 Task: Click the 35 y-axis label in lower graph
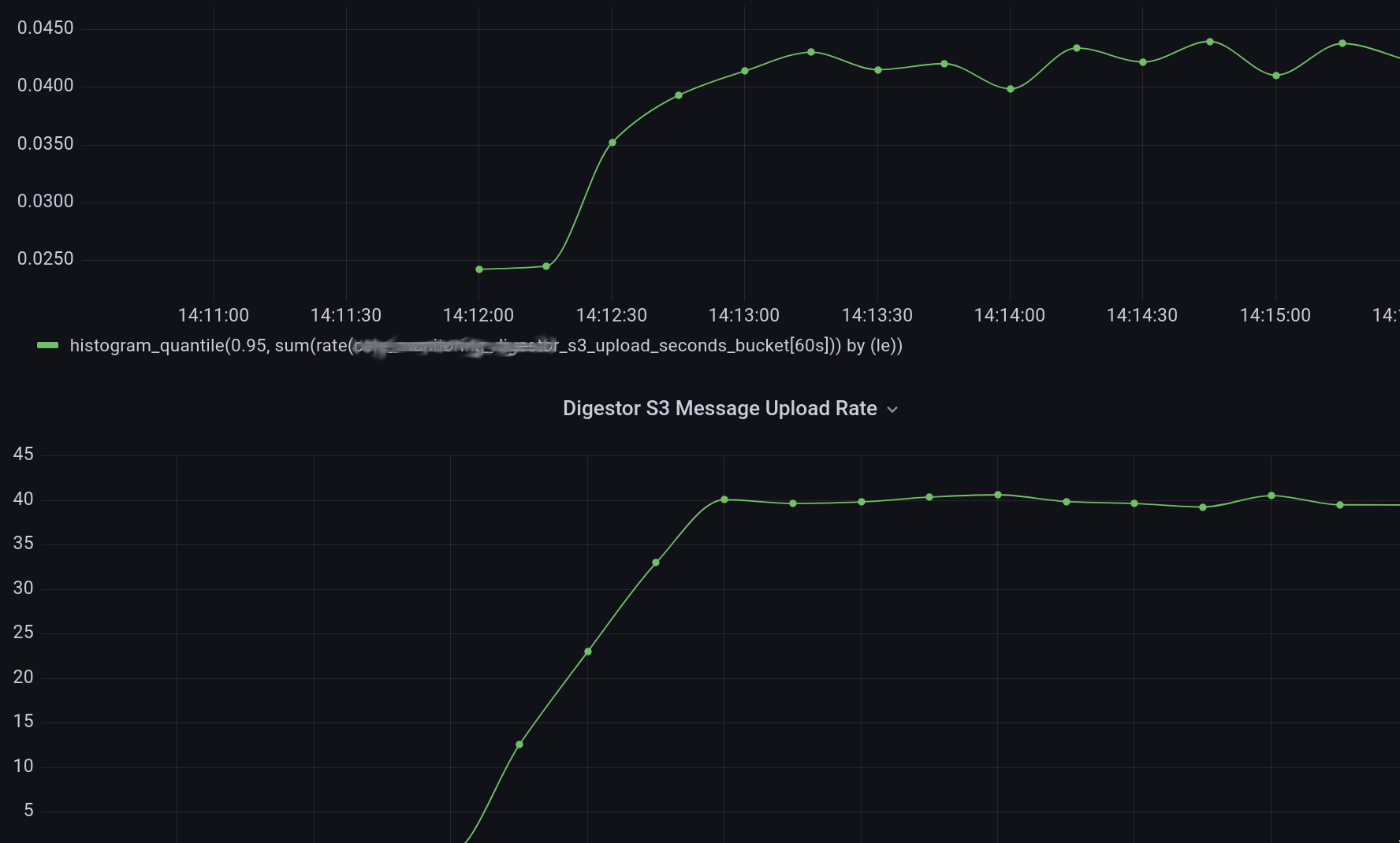[24, 543]
